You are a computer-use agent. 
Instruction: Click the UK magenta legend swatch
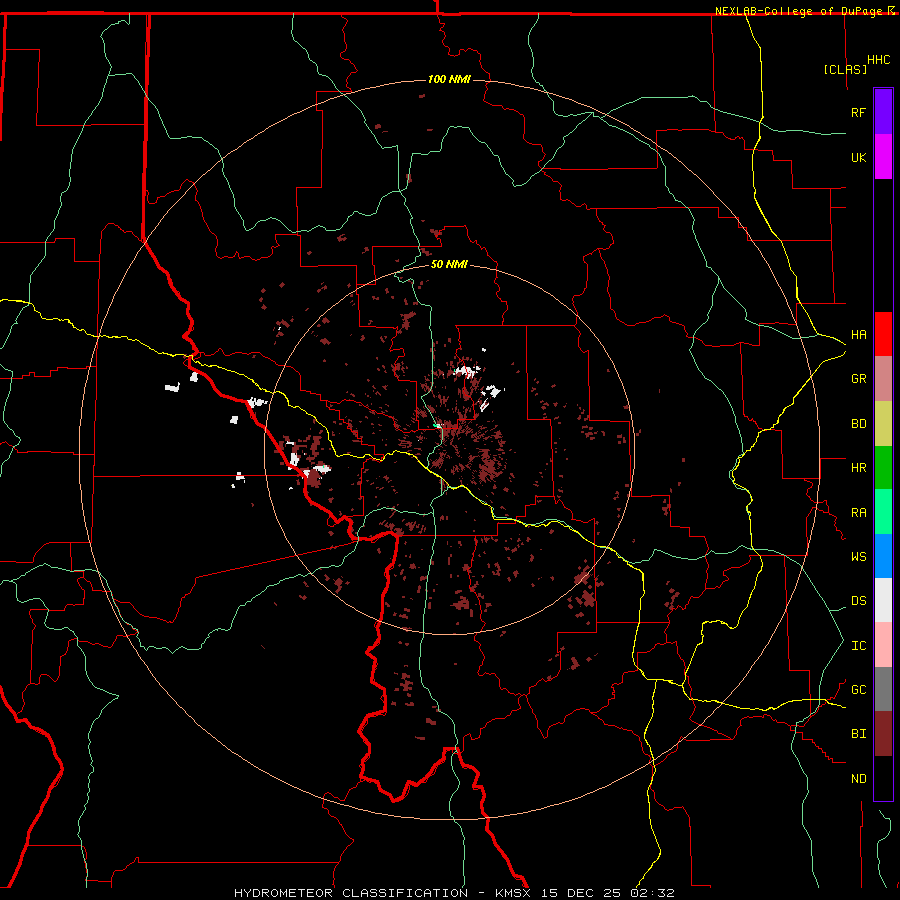883,157
